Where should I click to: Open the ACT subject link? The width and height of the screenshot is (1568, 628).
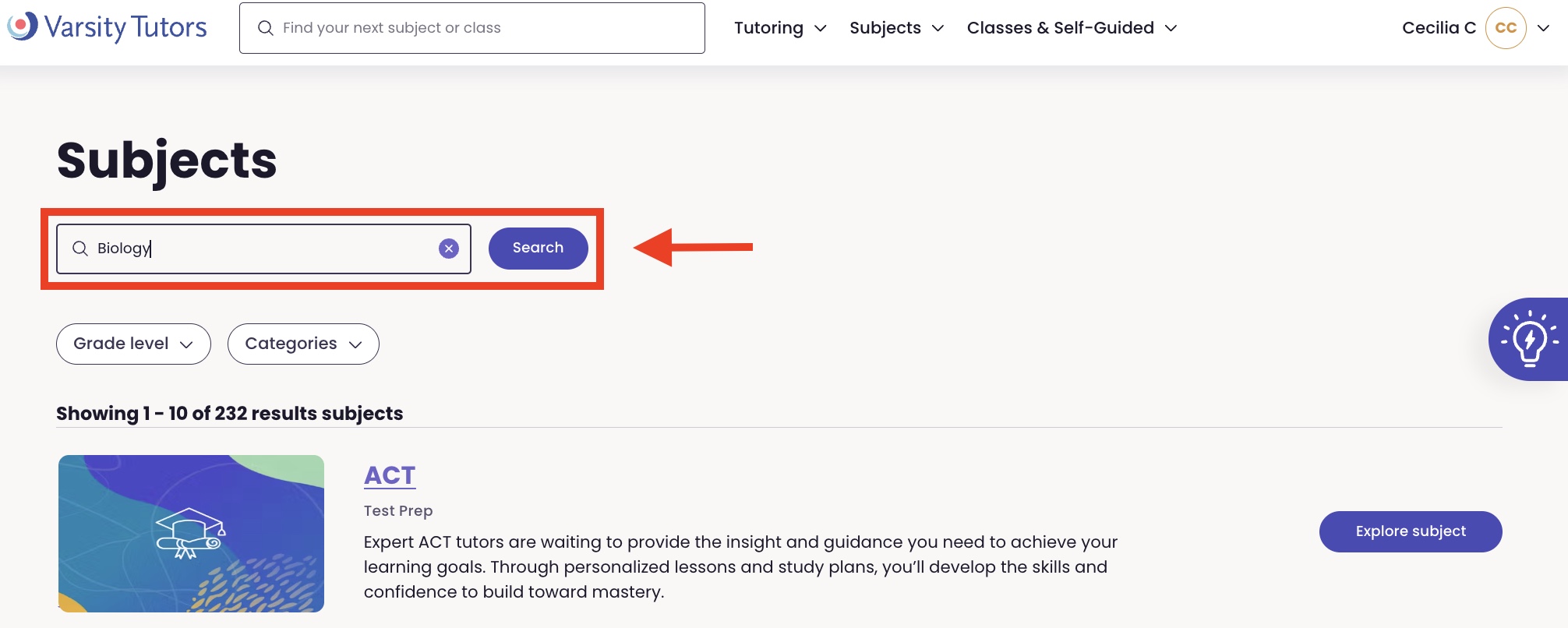point(390,475)
